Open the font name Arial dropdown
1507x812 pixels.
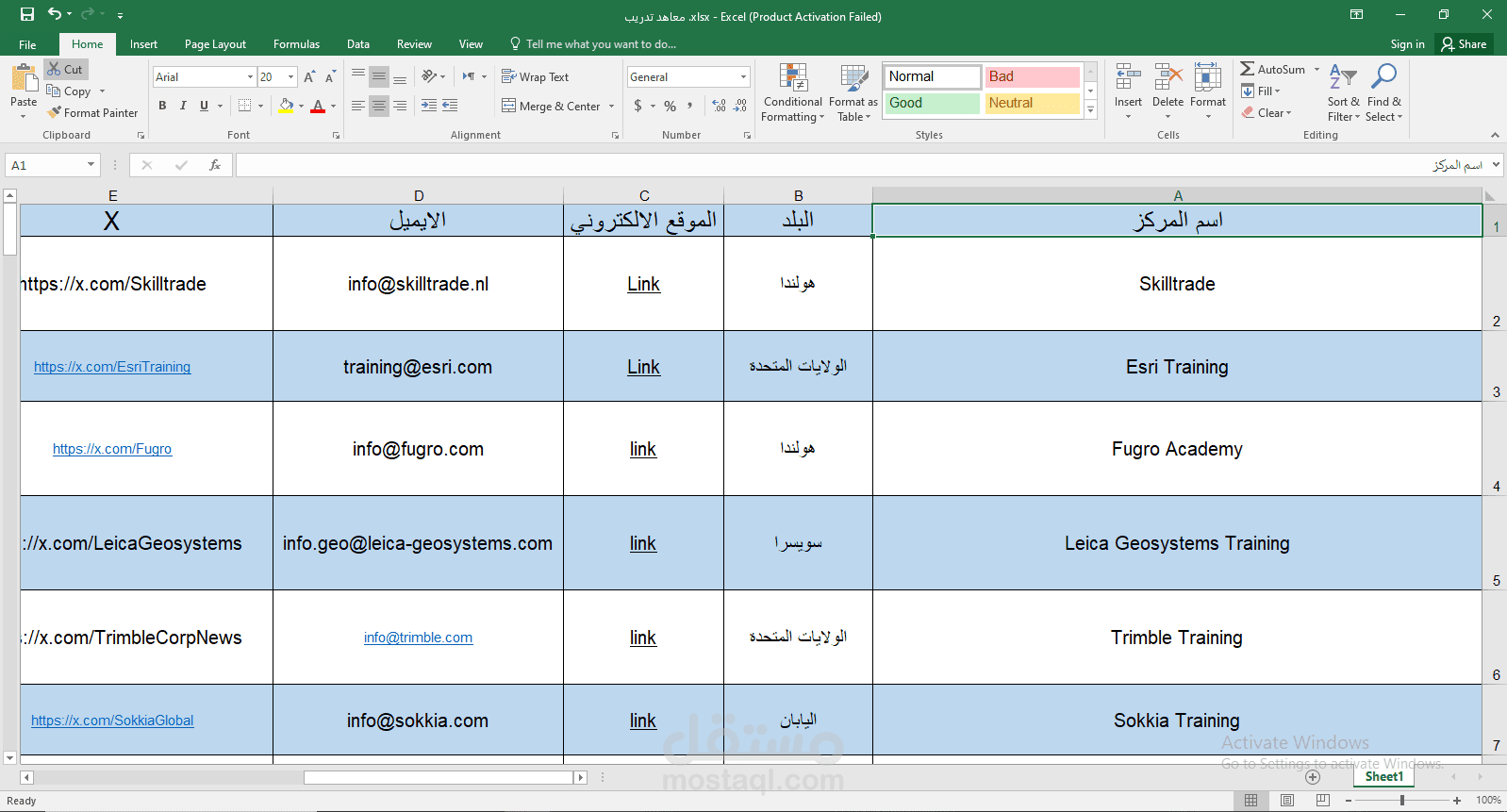click(250, 77)
